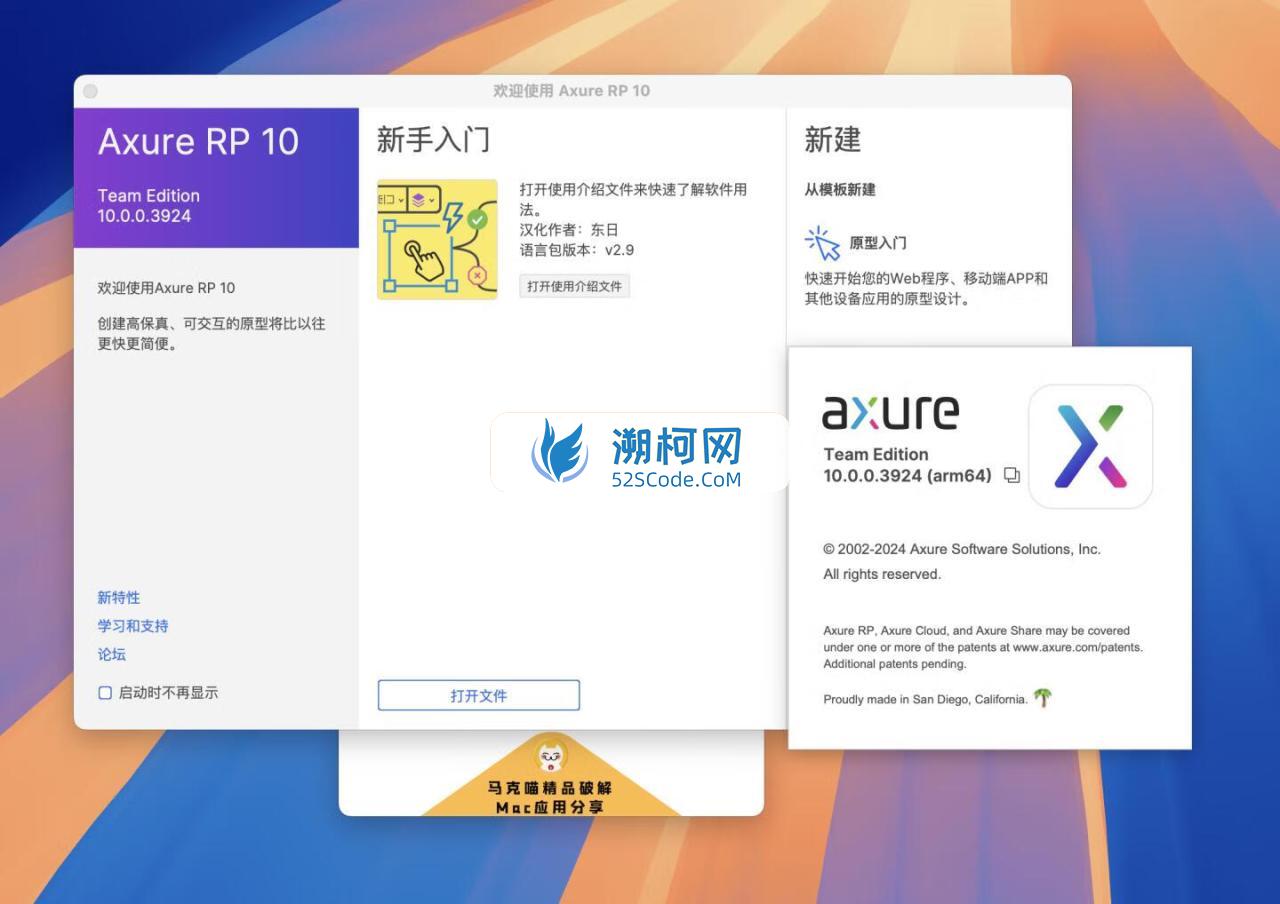This screenshot has width=1280, height=904.
Task: Click the palm tree emoji icon
Action: click(1042, 698)
